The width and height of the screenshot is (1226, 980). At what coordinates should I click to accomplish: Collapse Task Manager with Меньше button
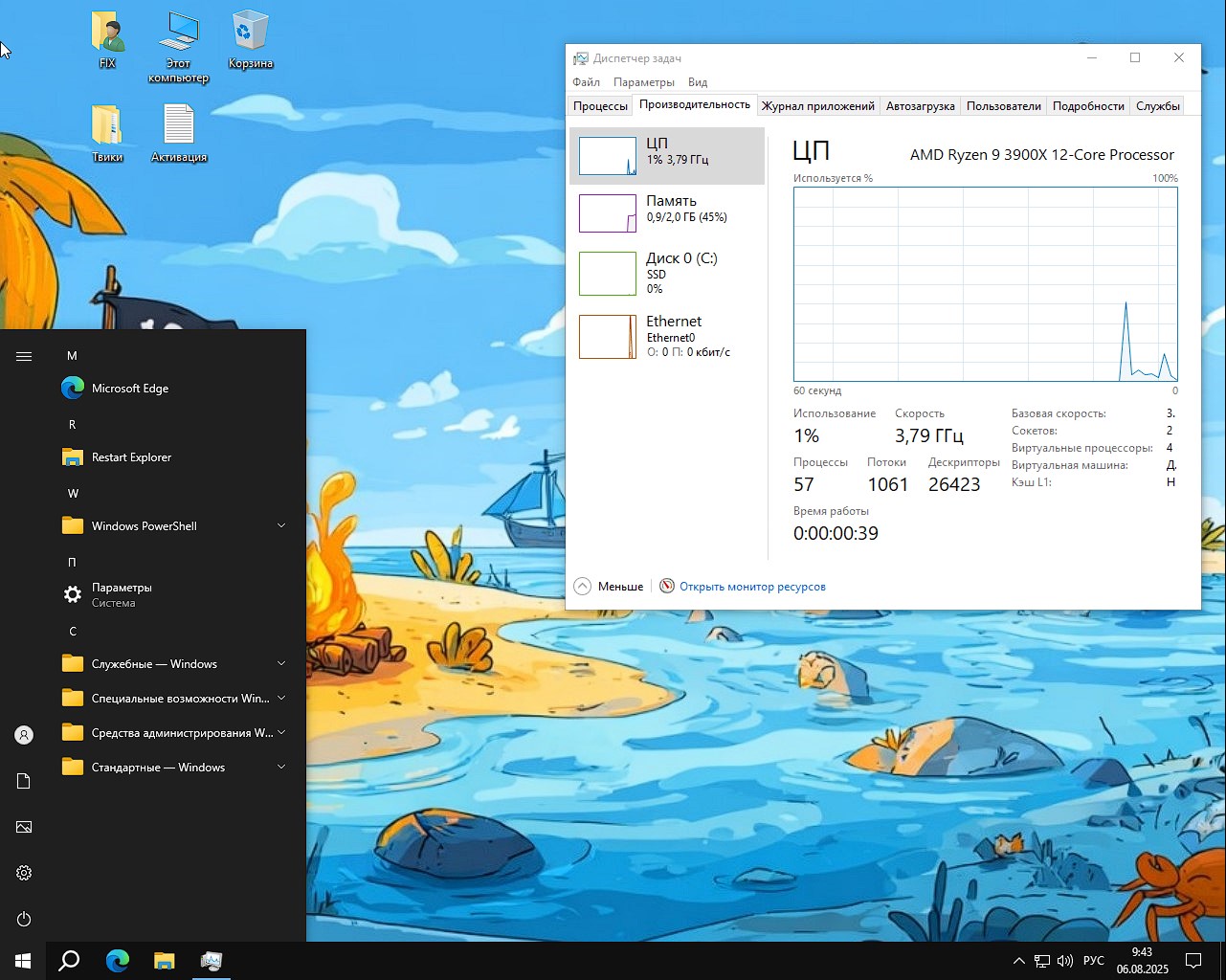click(609, 587)
